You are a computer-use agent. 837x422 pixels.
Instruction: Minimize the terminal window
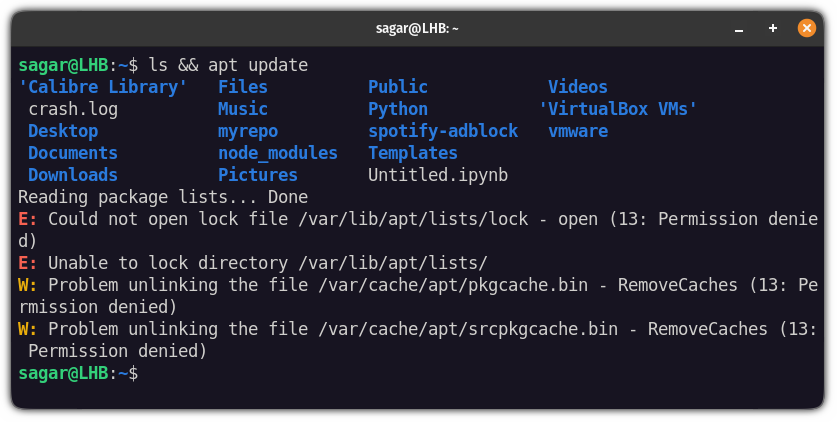tap(740, 29)
